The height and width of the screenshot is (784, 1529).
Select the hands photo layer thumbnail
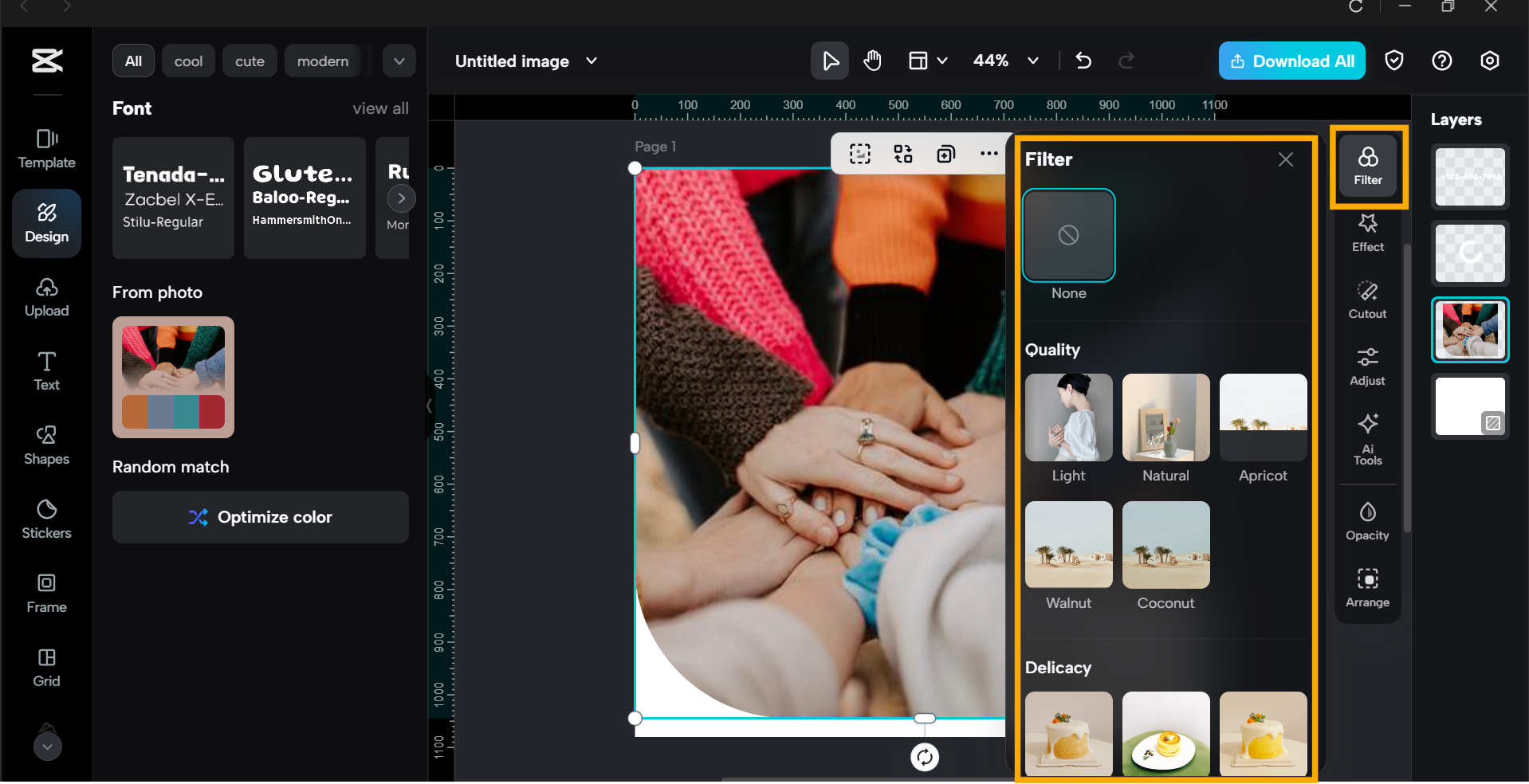1470,330
